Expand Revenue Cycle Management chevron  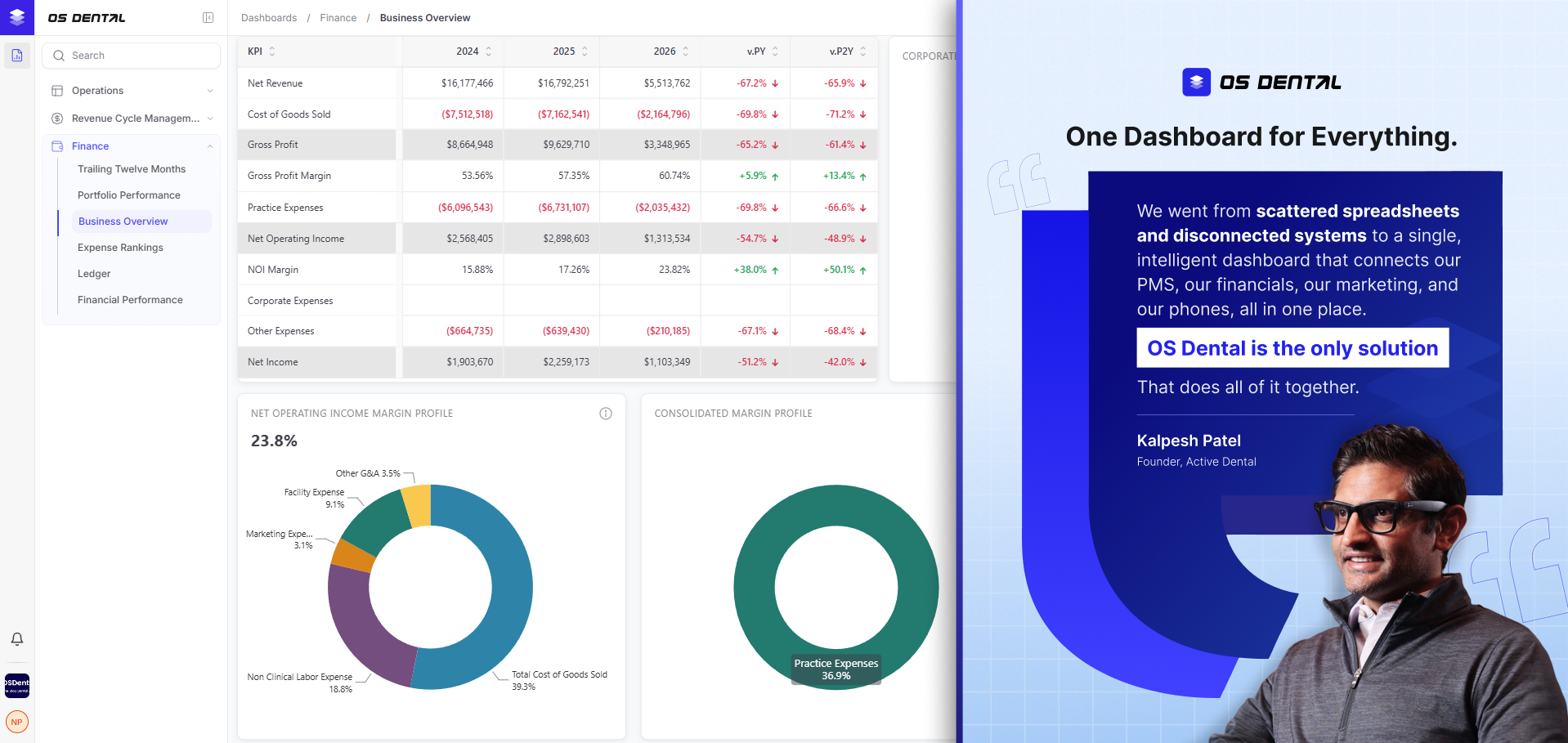pyautogui.click(x=210, y=119)
